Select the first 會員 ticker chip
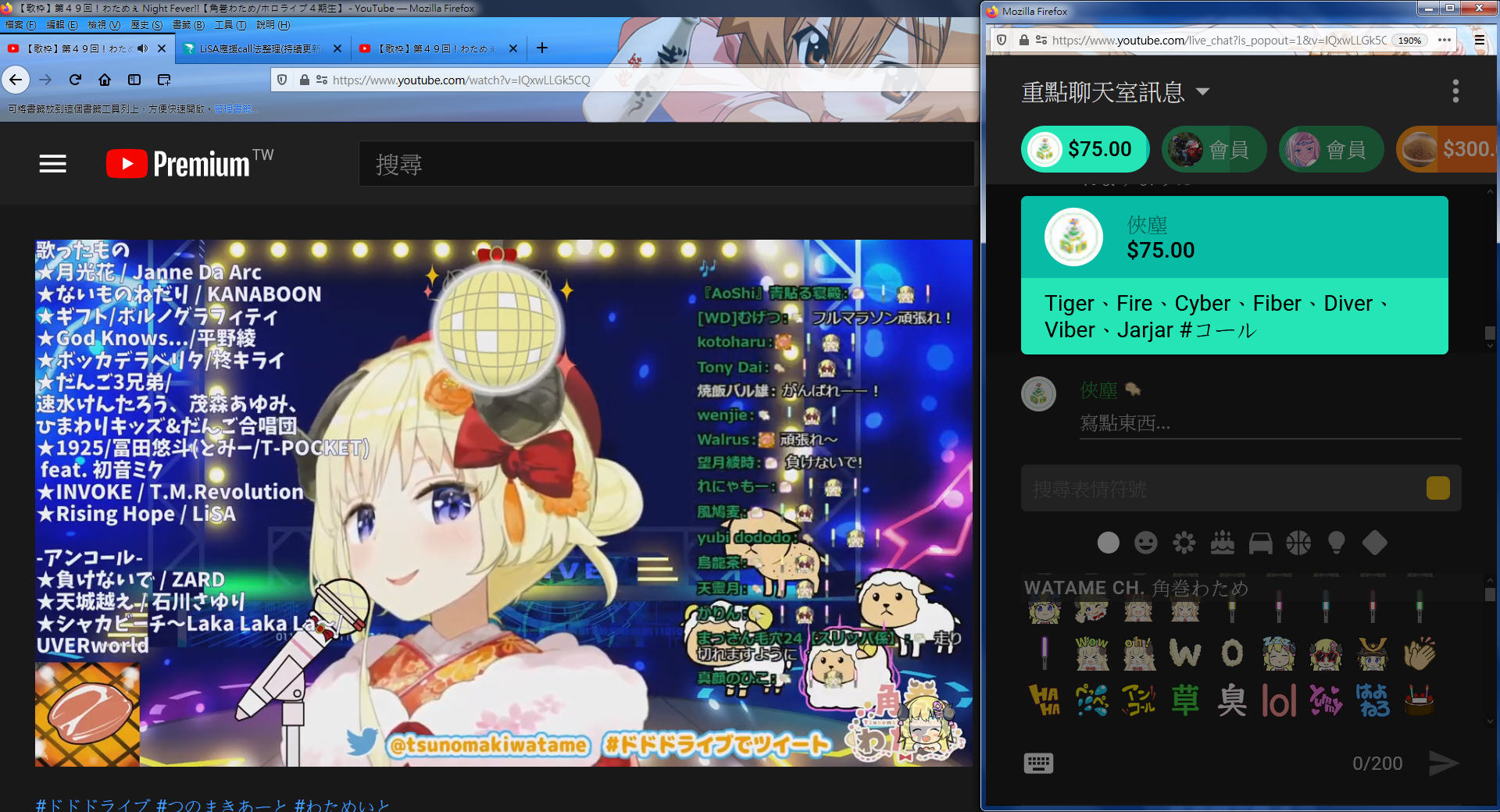This screenshot has height=812, width=1500. coord(1214,148)
